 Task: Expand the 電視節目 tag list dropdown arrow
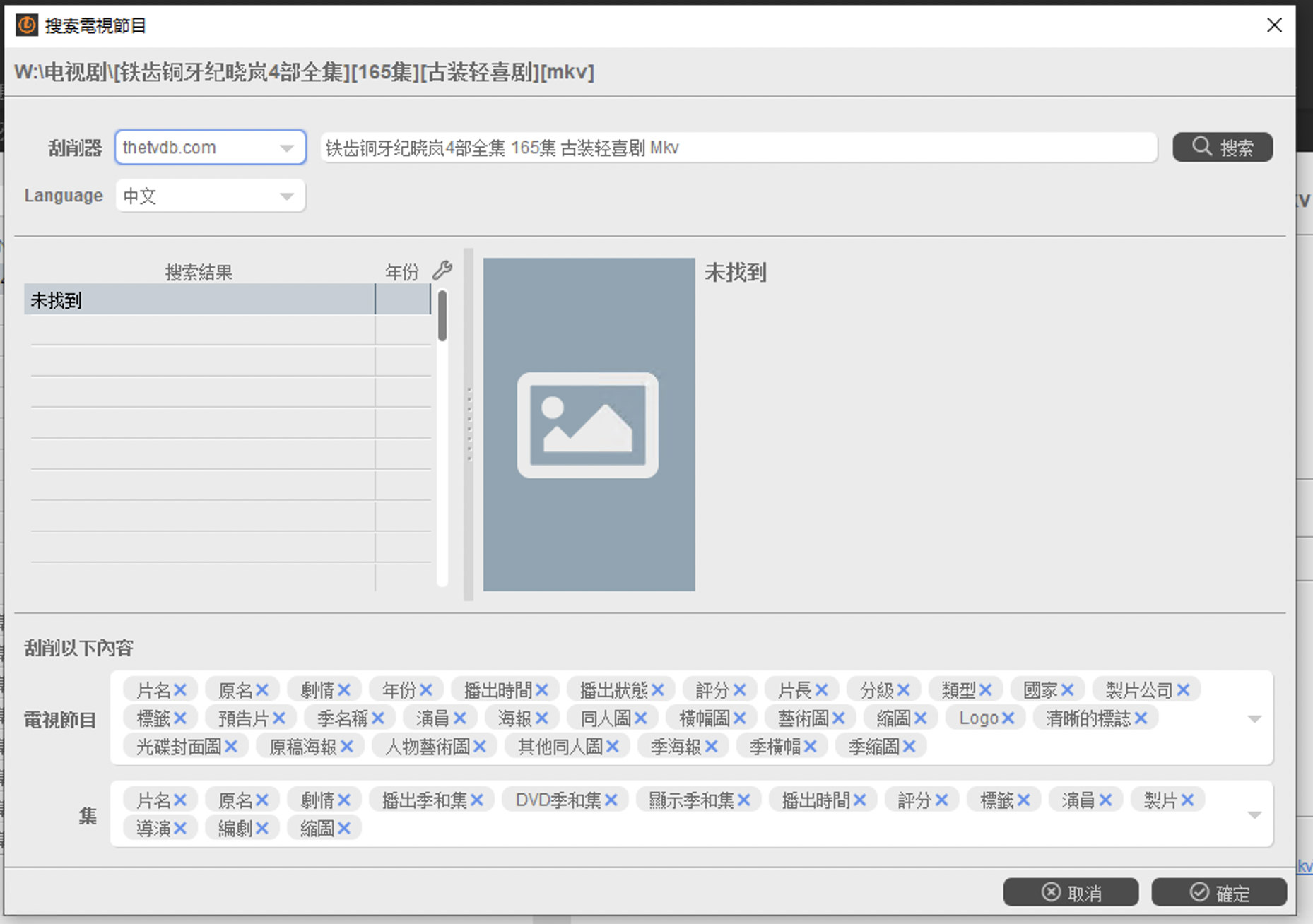tap(1254, 718)
